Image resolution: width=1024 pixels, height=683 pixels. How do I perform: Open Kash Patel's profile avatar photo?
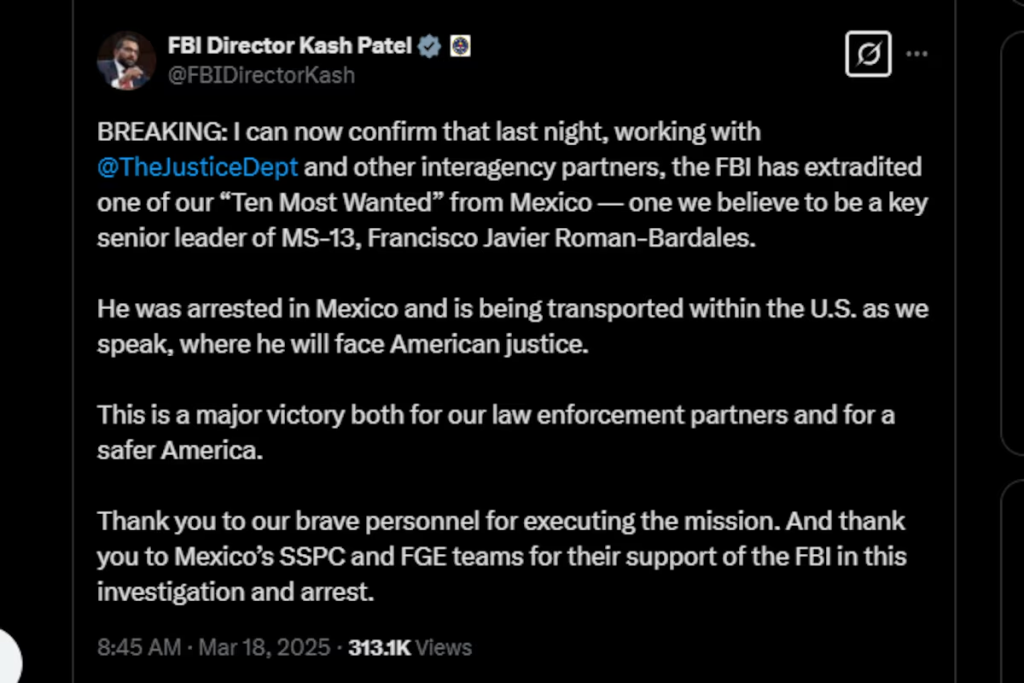(x=126, y=61)
